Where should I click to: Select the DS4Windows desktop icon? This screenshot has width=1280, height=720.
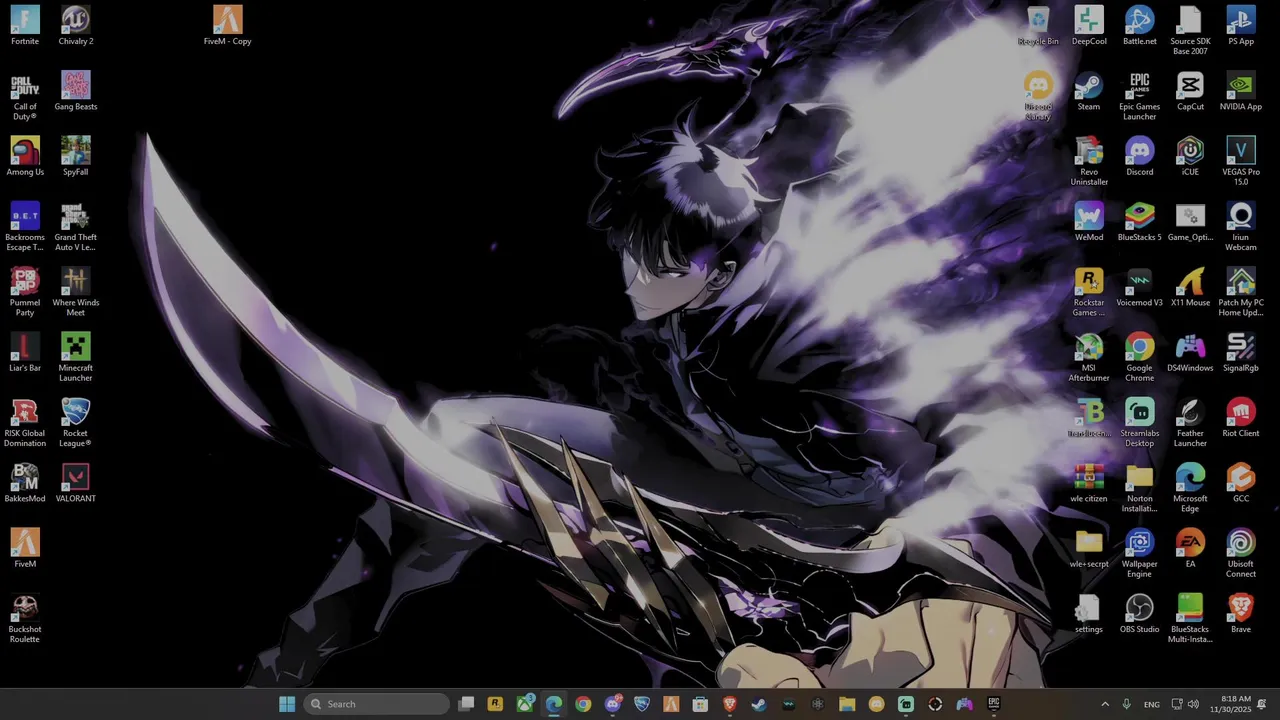point(1190,352)
